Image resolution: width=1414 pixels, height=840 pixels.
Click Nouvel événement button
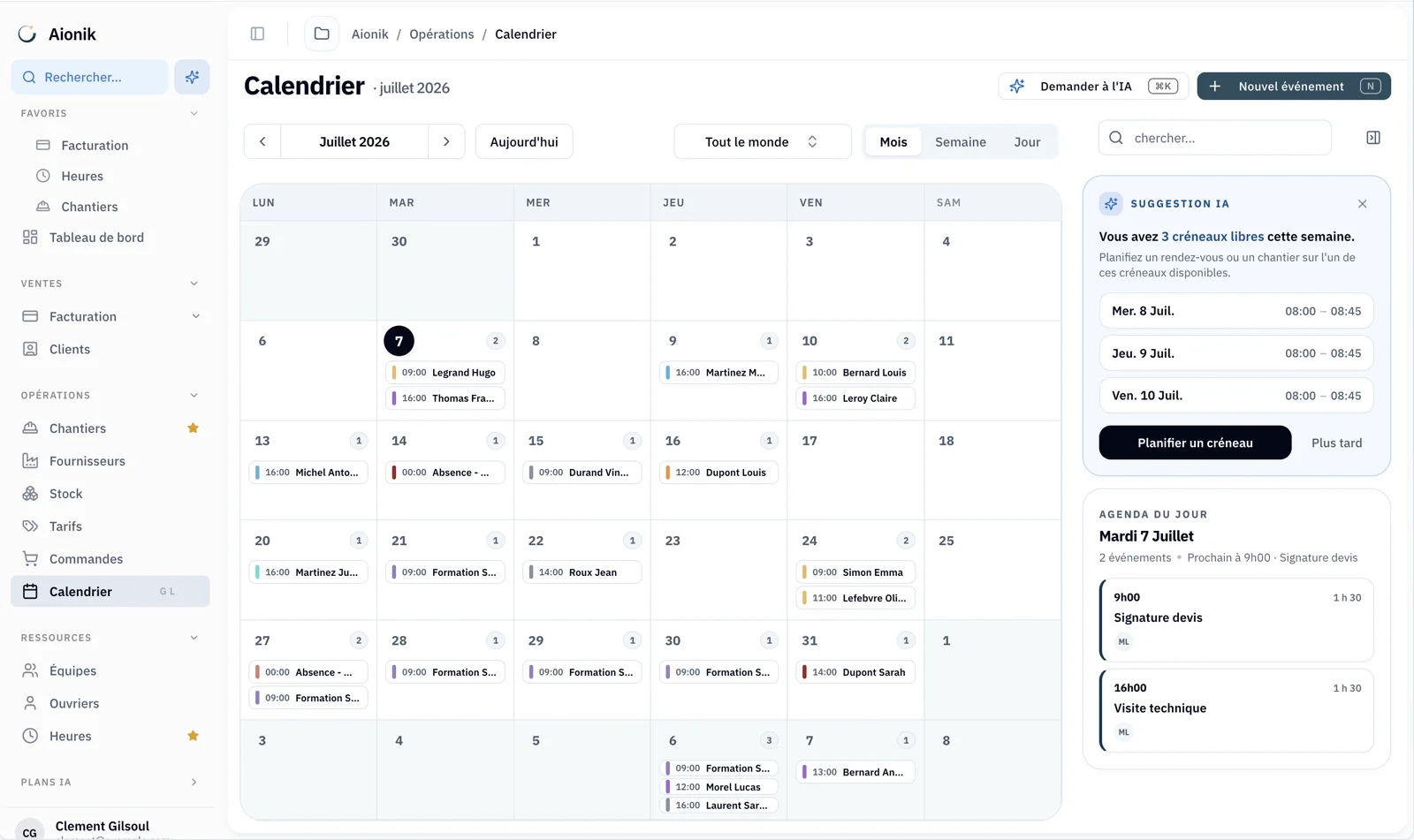1294,86
